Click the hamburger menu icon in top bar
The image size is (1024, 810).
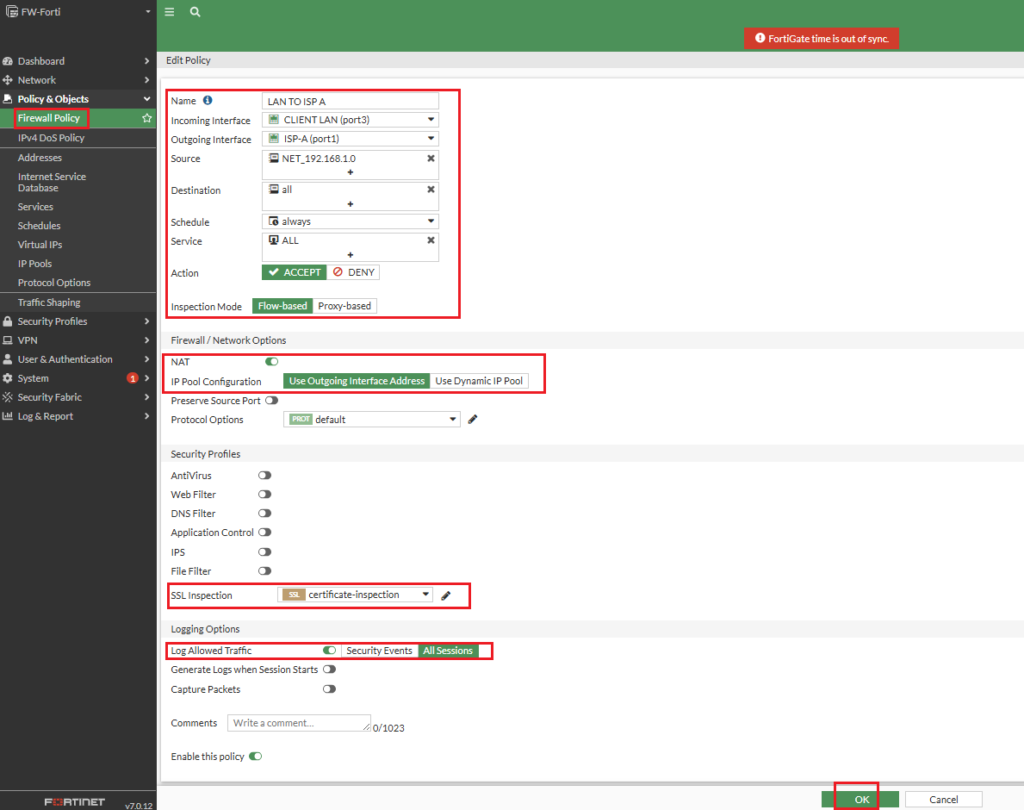tap(169, 12)
